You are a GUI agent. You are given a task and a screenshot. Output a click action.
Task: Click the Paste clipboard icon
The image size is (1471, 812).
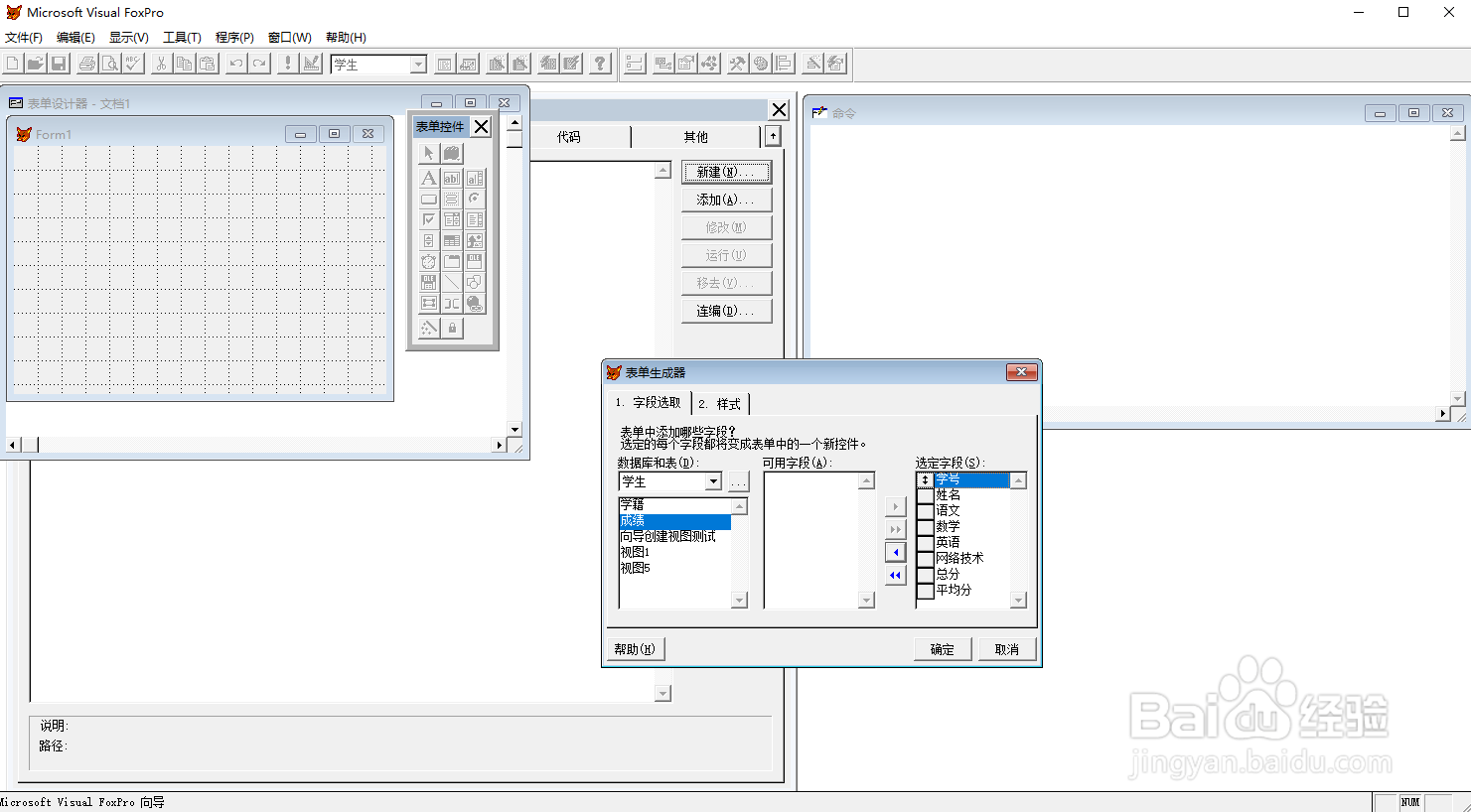coord(207,64)
